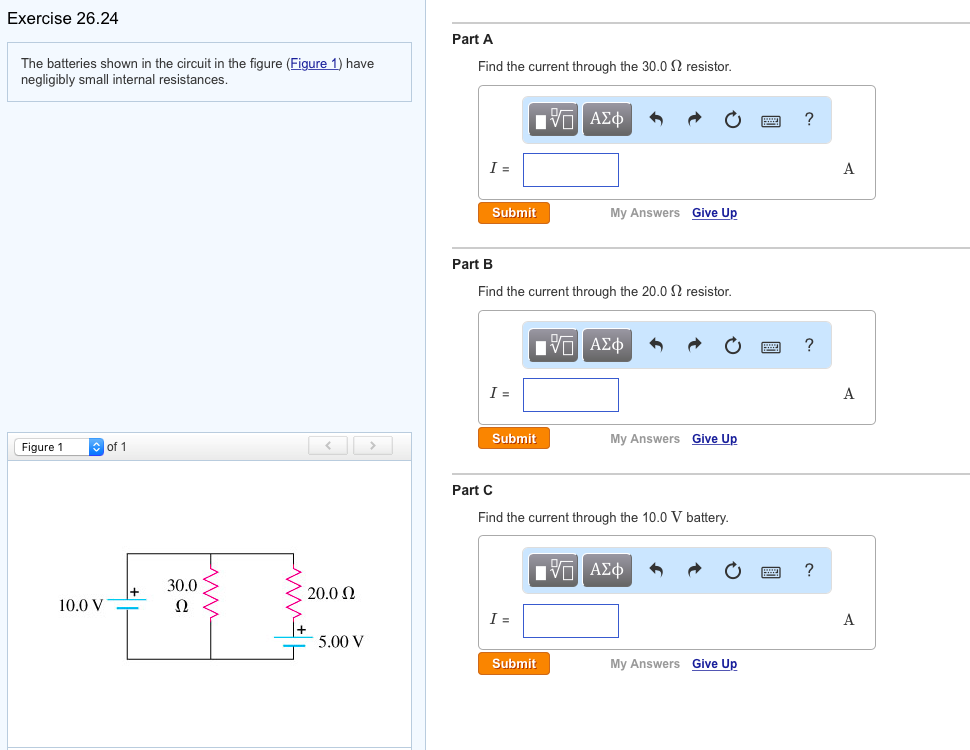Open equation editor help in Part C
The image size is (970, 750).
pos(809,570)
